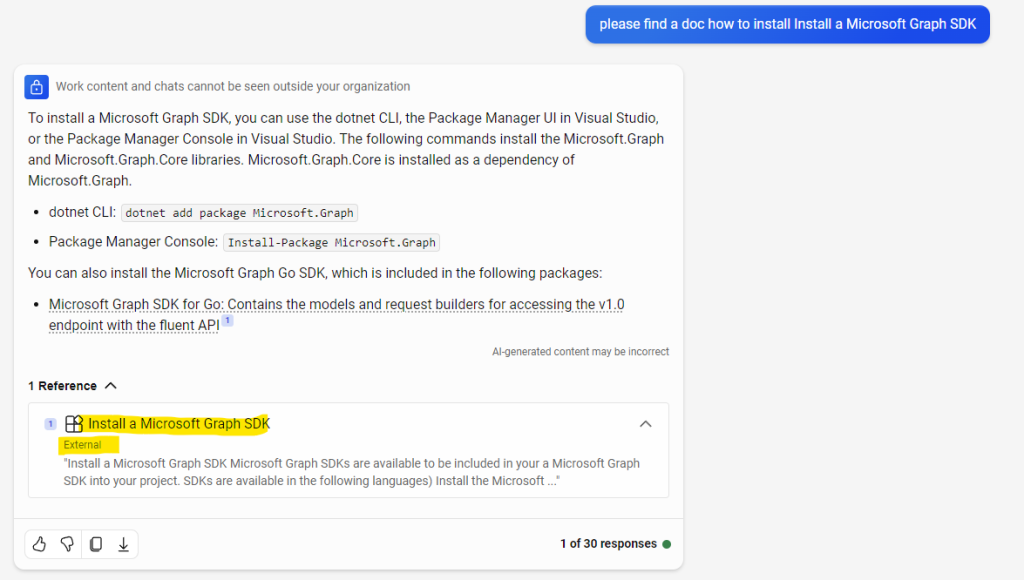The width and height of the screenshot is (1024, 580).
Task: Click the user prompt message bubble
Action: [788, 24]
